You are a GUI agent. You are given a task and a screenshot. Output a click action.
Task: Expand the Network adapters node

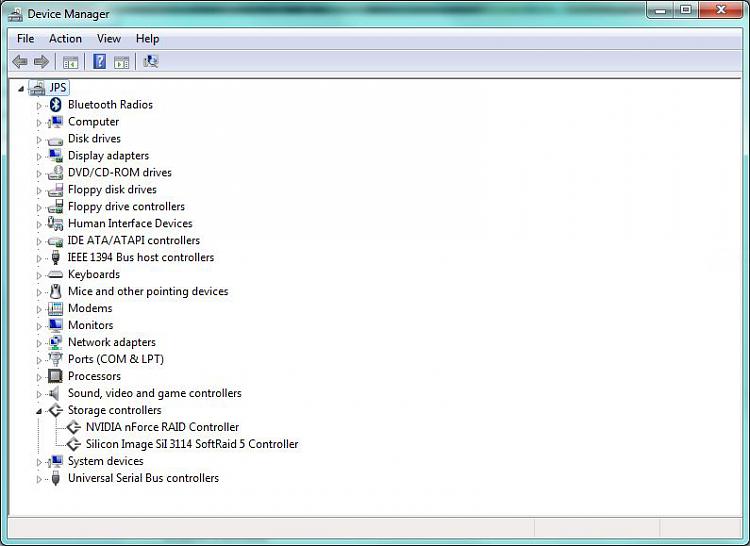pos(39,343)
